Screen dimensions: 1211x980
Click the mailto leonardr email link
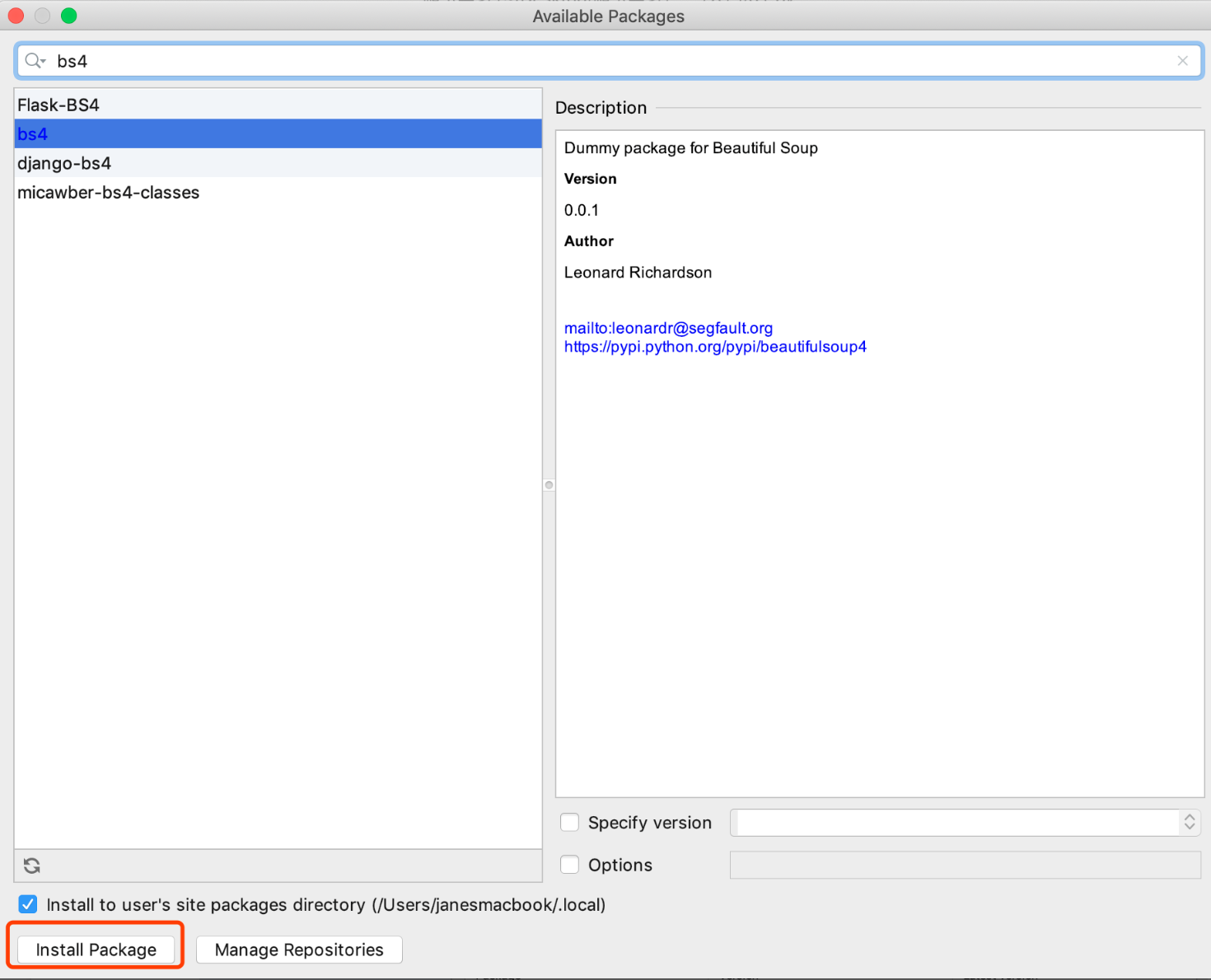pos(668,328)
